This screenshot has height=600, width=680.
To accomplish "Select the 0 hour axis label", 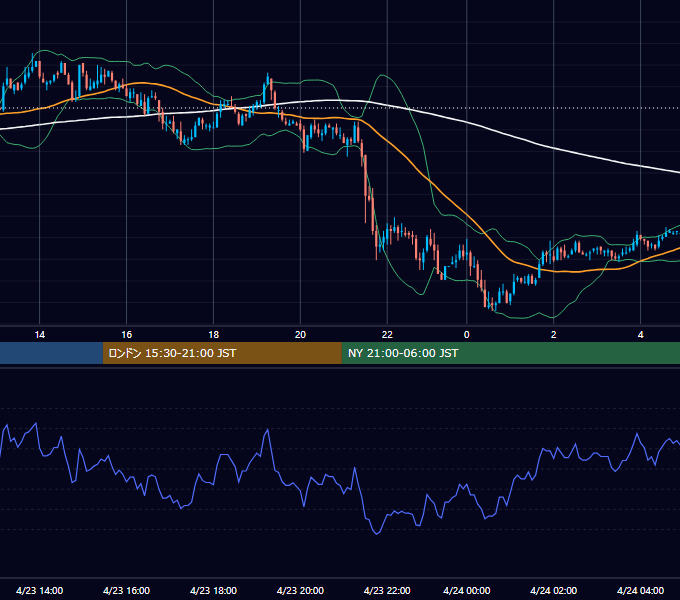I will pos(467,335).
